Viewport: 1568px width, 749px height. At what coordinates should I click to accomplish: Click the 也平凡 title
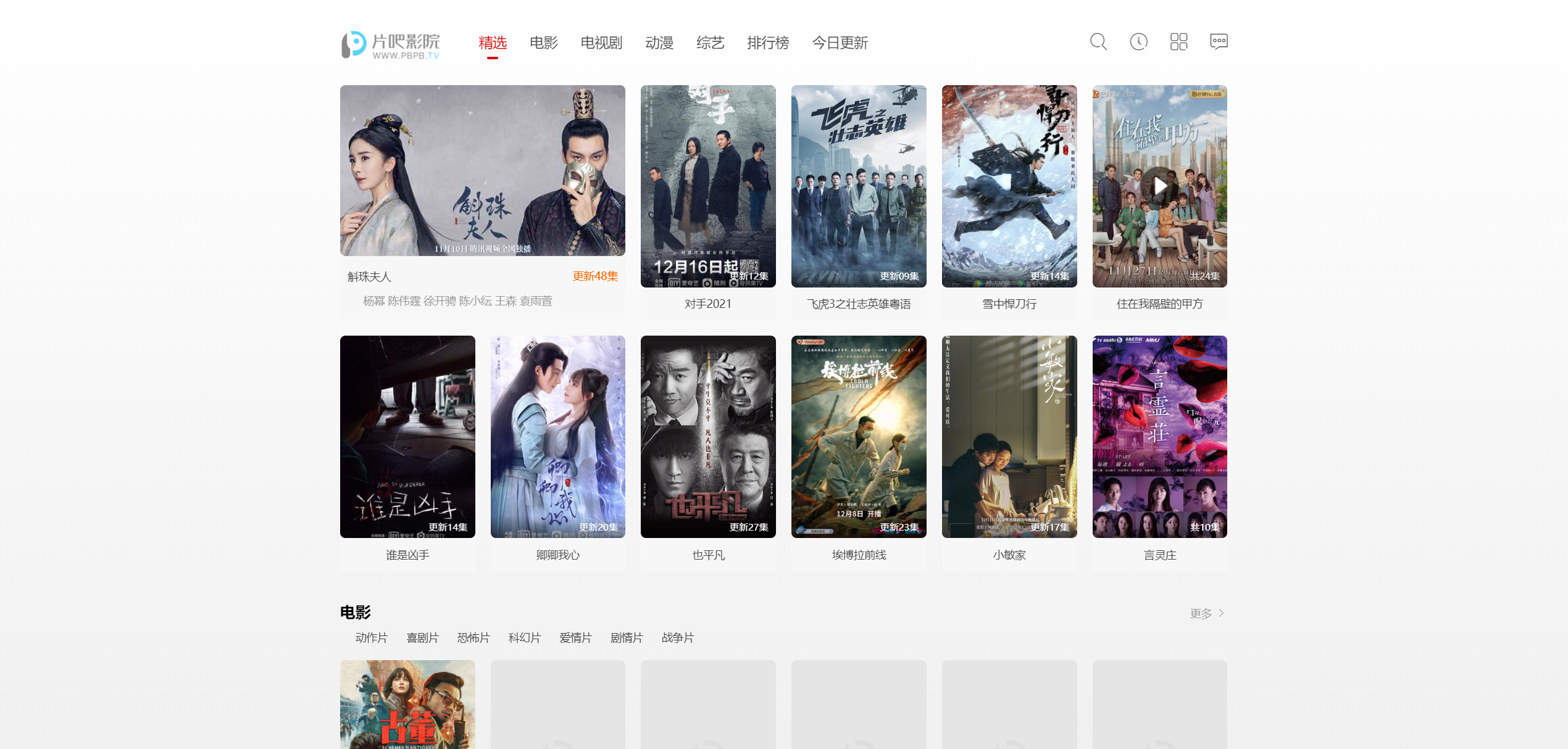(x=708, y=555)
